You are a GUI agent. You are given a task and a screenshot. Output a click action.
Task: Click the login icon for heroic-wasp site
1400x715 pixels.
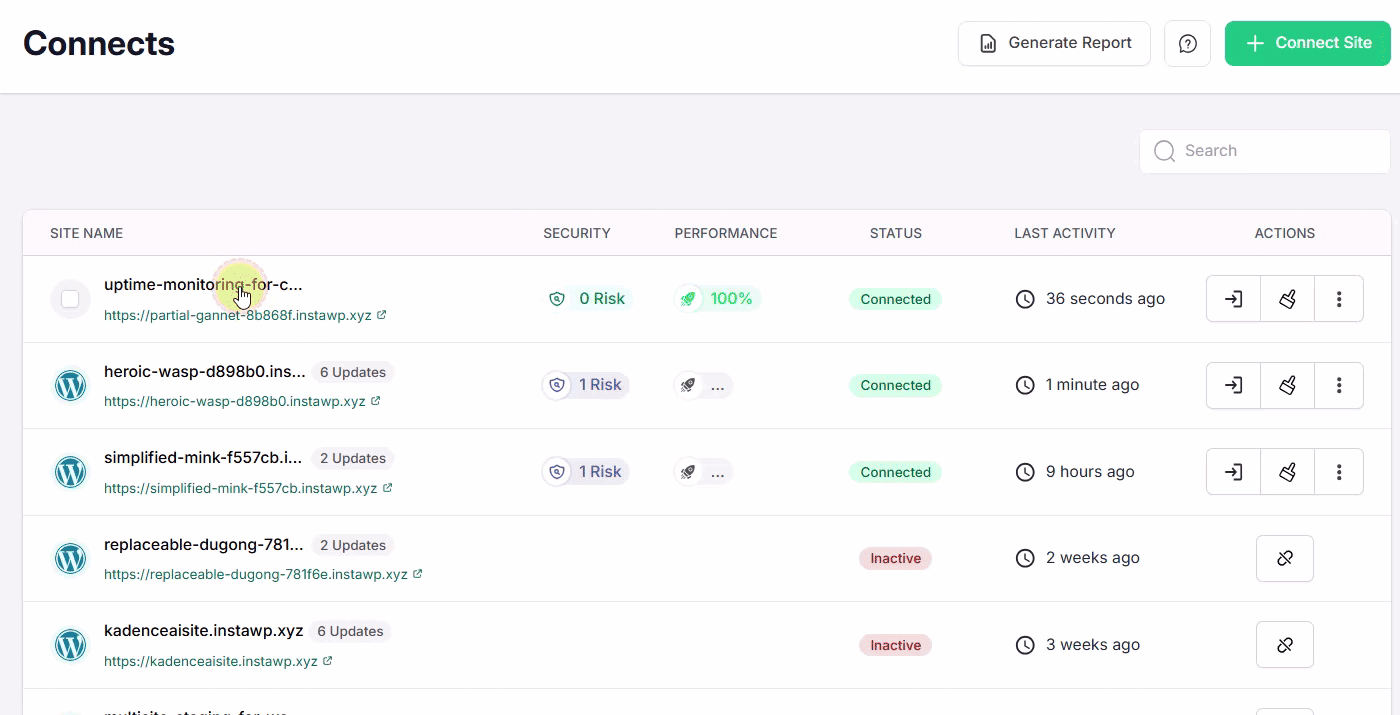pos(1234,385)
